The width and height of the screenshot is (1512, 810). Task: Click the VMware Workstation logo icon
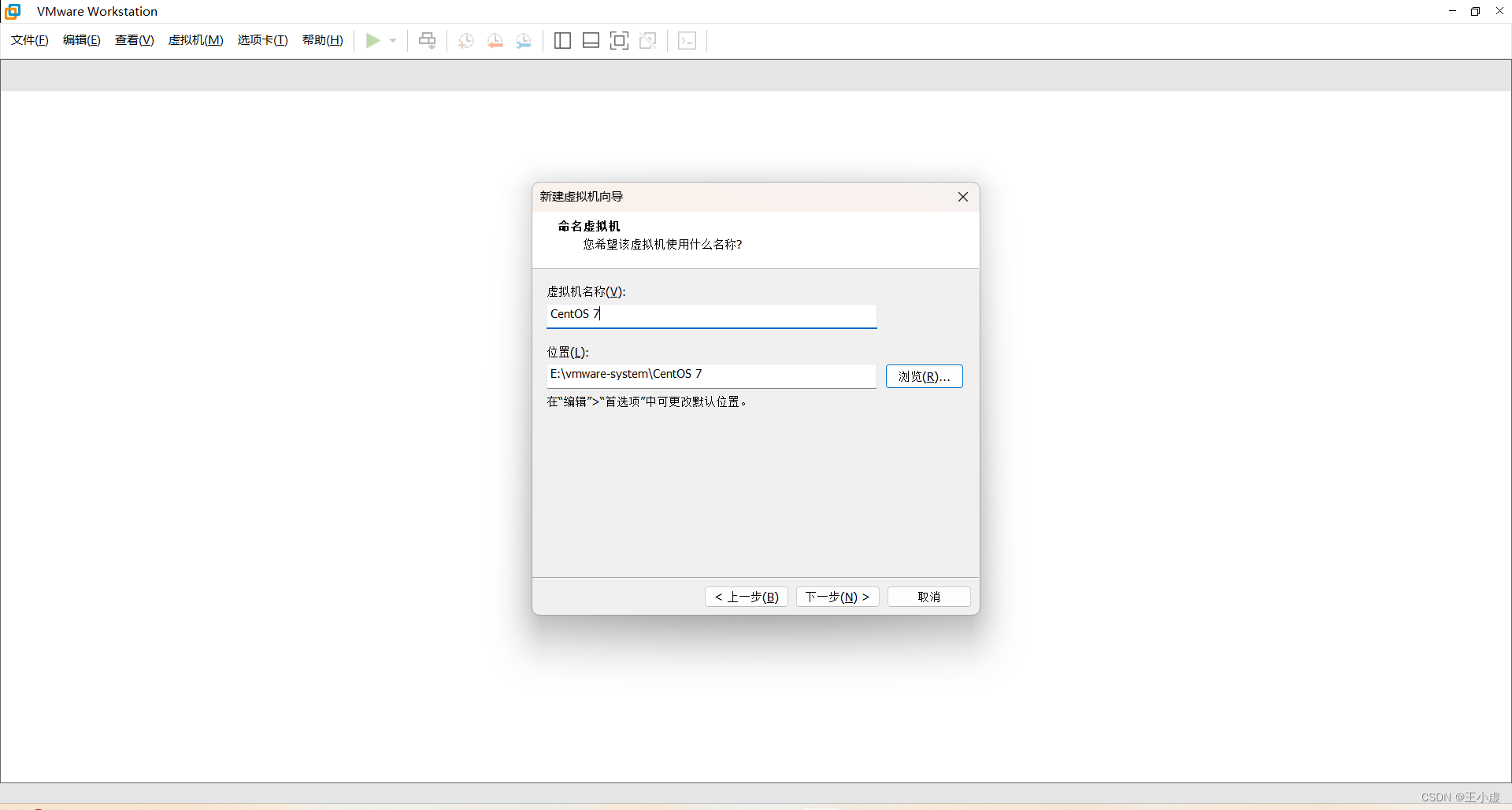[x=13, y=11]
